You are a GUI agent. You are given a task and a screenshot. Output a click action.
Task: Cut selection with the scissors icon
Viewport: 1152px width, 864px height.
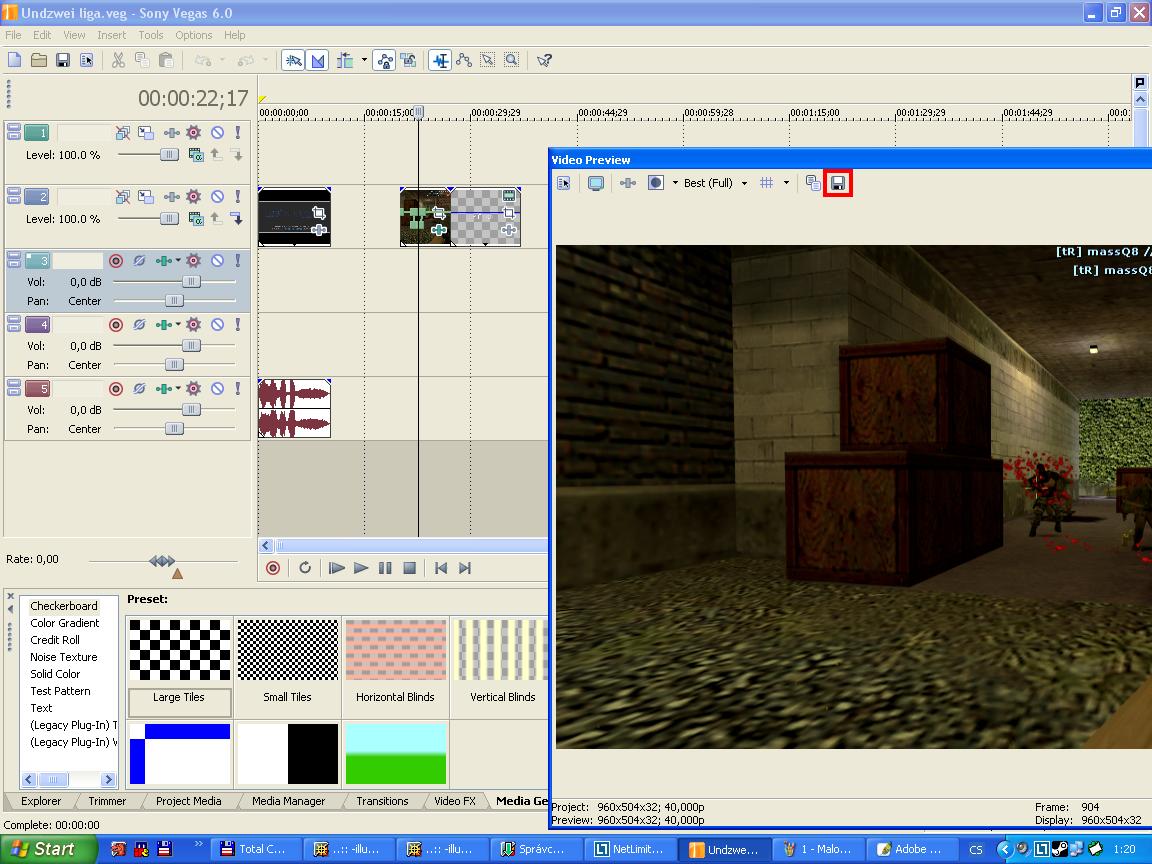coord(118,60)
